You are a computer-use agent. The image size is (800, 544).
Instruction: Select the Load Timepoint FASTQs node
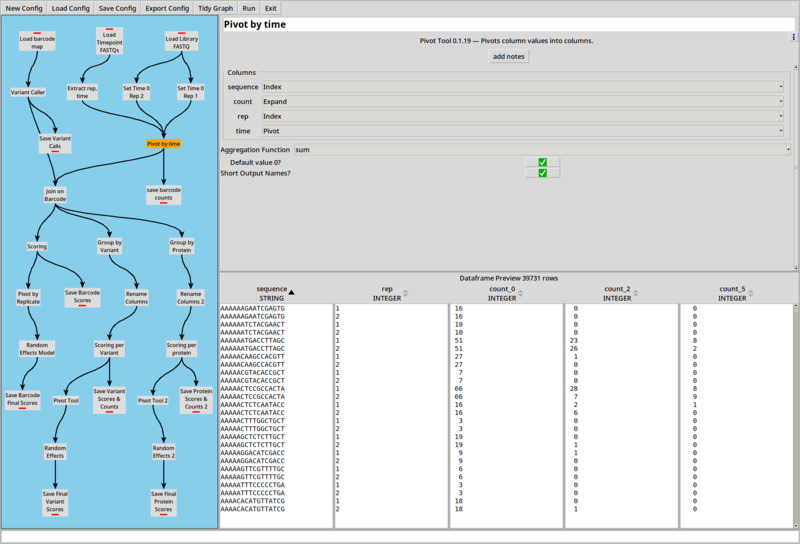click(x=109, y=41)
